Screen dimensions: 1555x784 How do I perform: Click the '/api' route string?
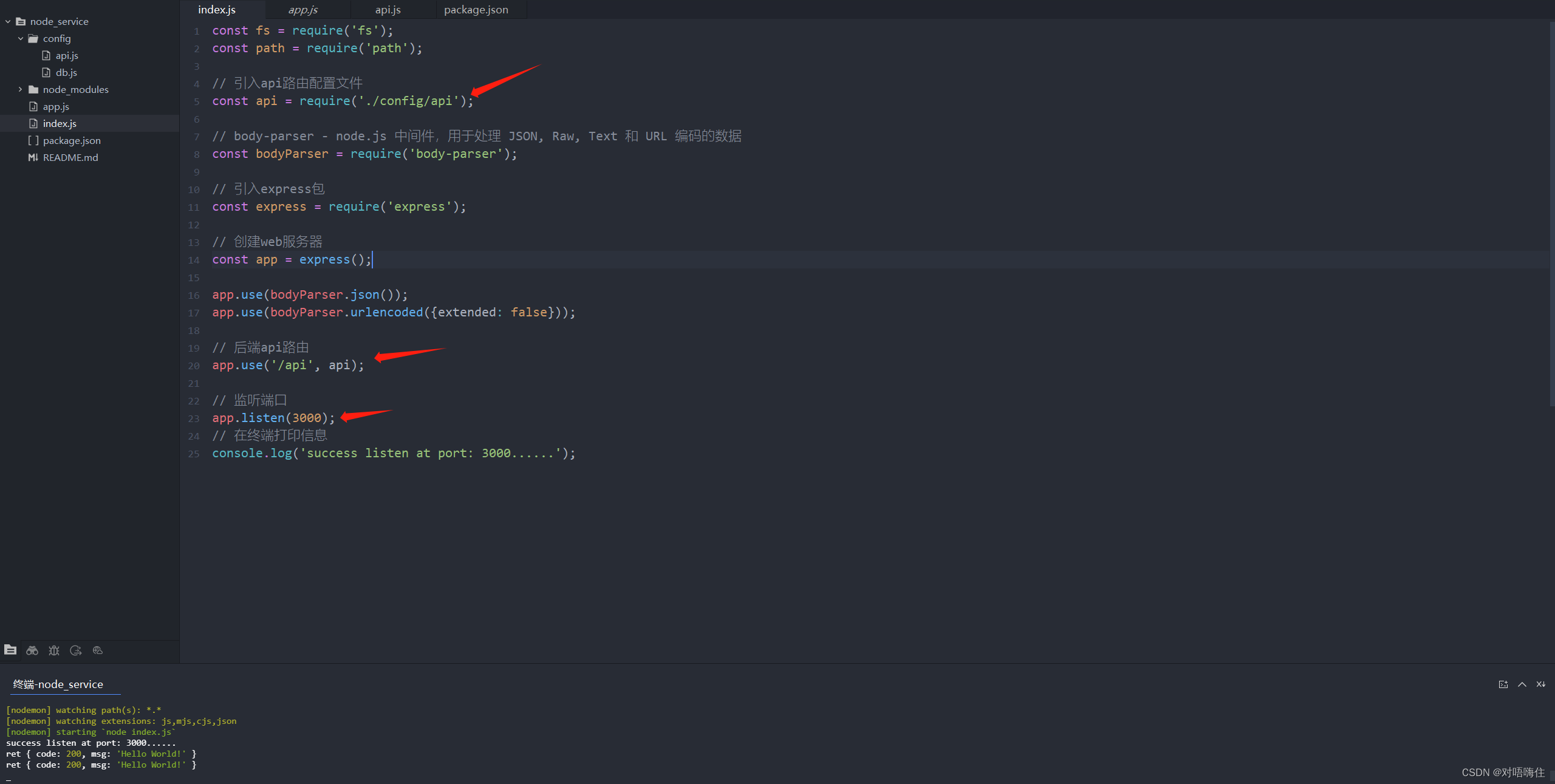point(292,365)
